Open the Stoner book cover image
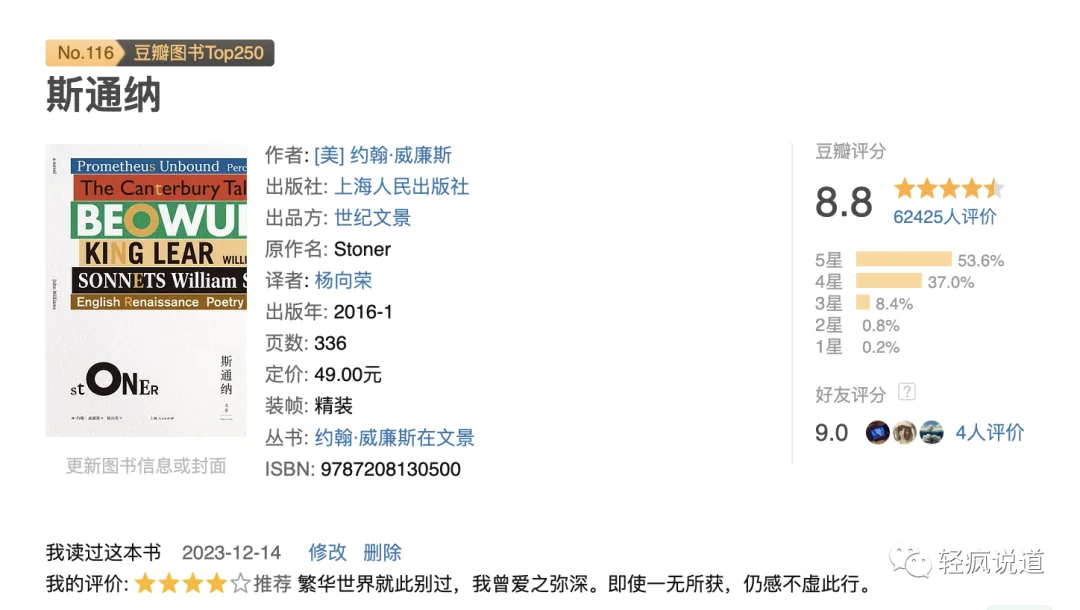Screen dimensions: 1080x610 point(146,290)
